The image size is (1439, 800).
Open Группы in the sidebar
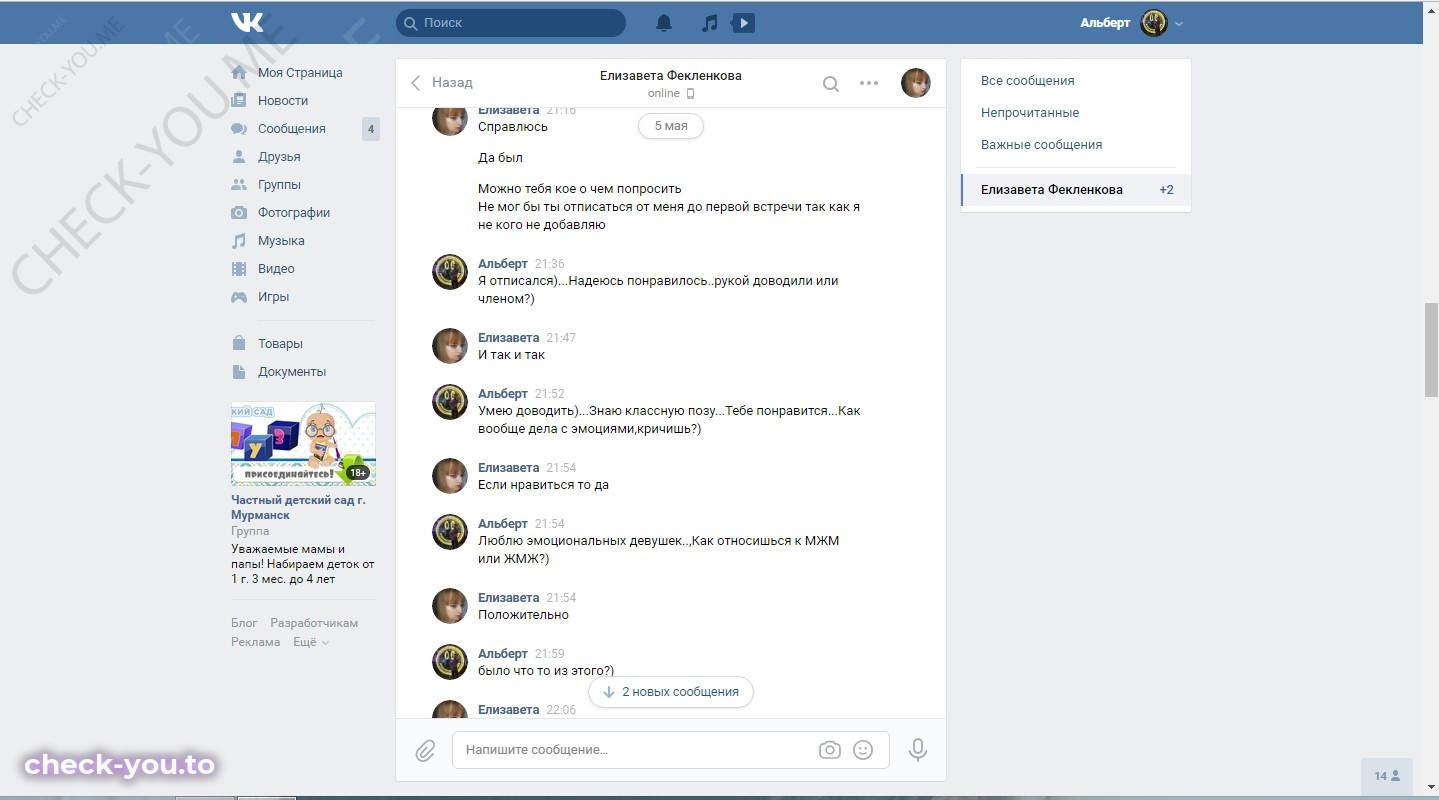[279, 185]
